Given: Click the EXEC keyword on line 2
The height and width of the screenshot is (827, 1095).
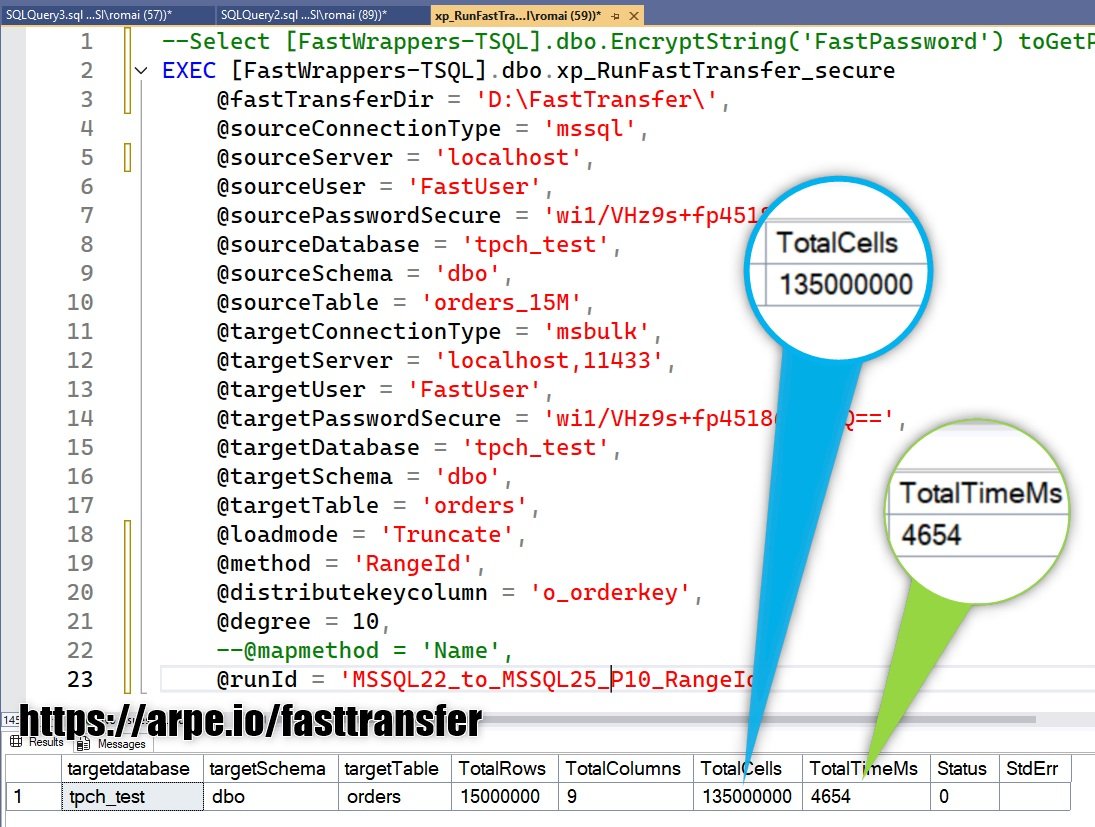Looking at the screenshot, I should 189,71.
